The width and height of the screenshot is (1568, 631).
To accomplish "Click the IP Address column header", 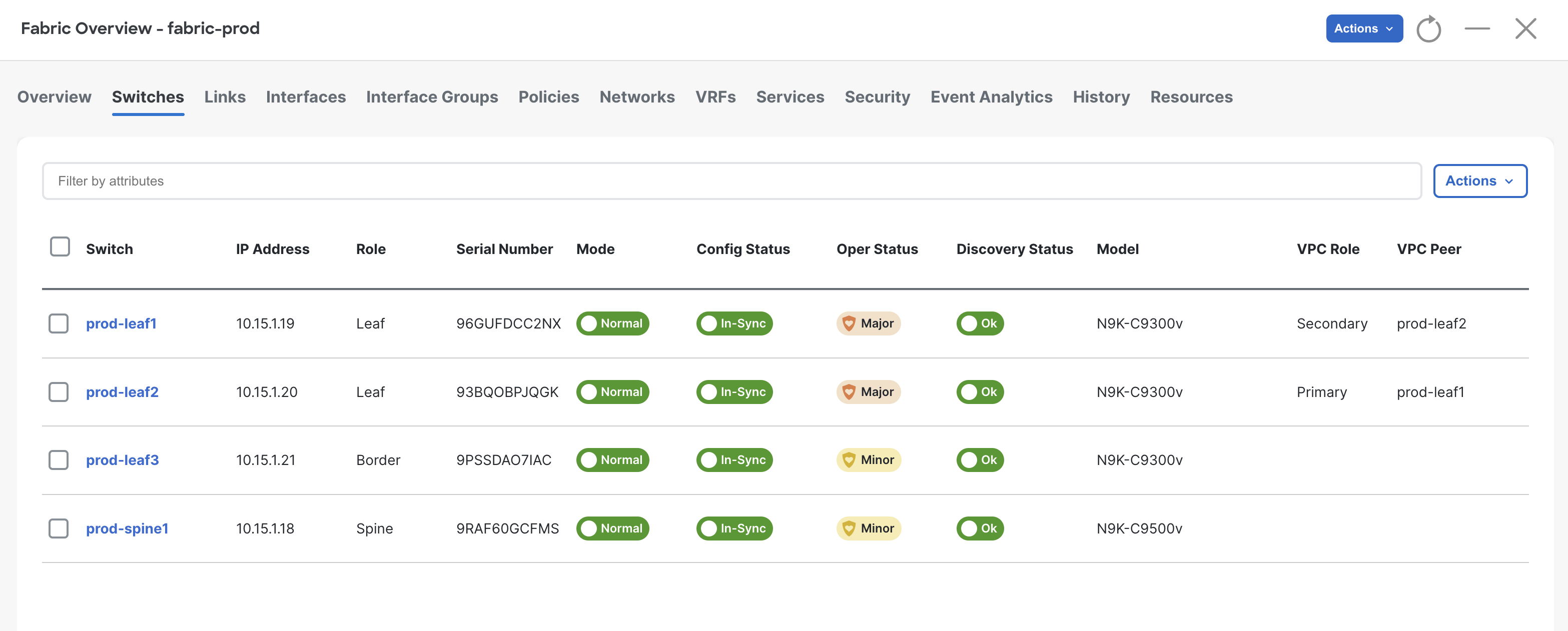I will (x=272, y=249).
